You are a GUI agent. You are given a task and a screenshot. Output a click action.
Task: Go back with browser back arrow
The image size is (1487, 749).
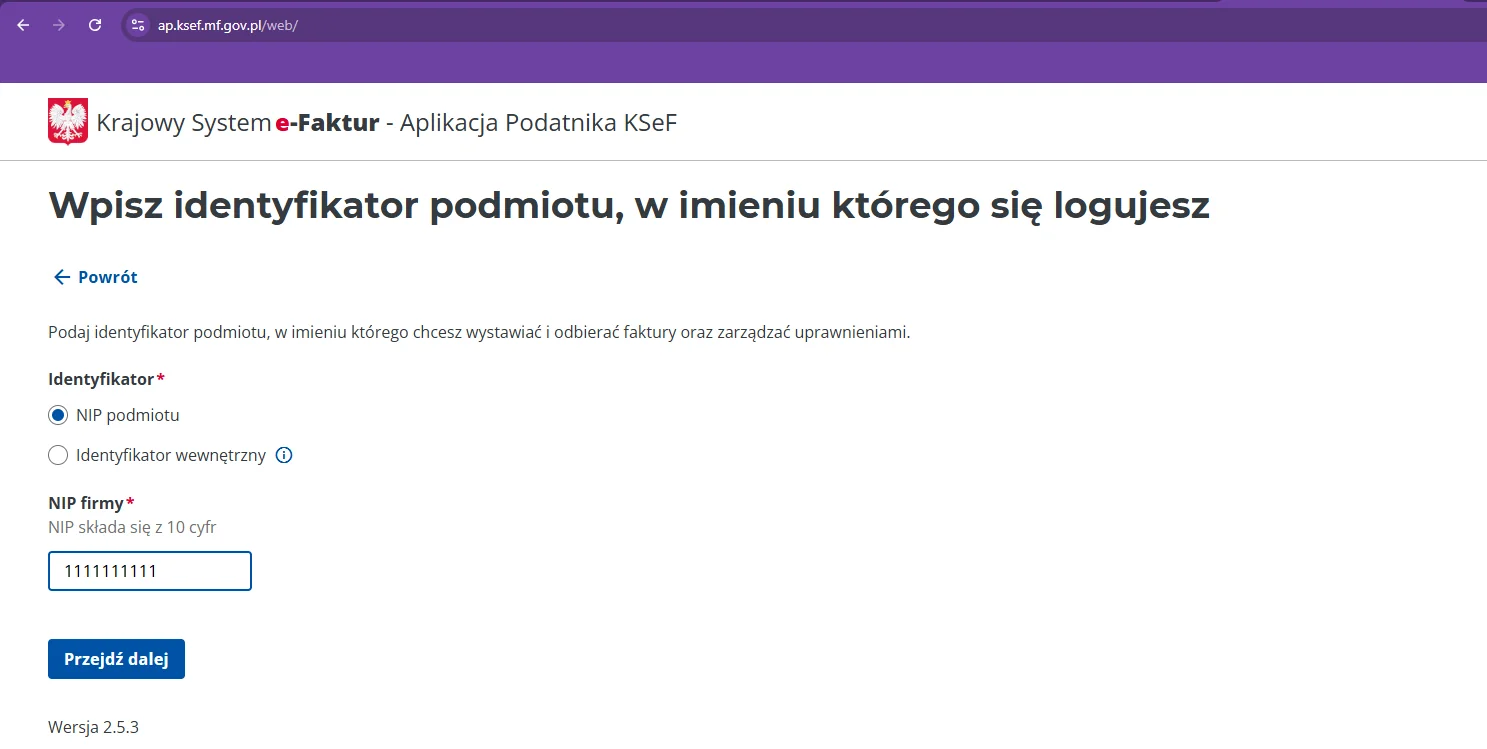pyautogui.click(x=23, y=25)
